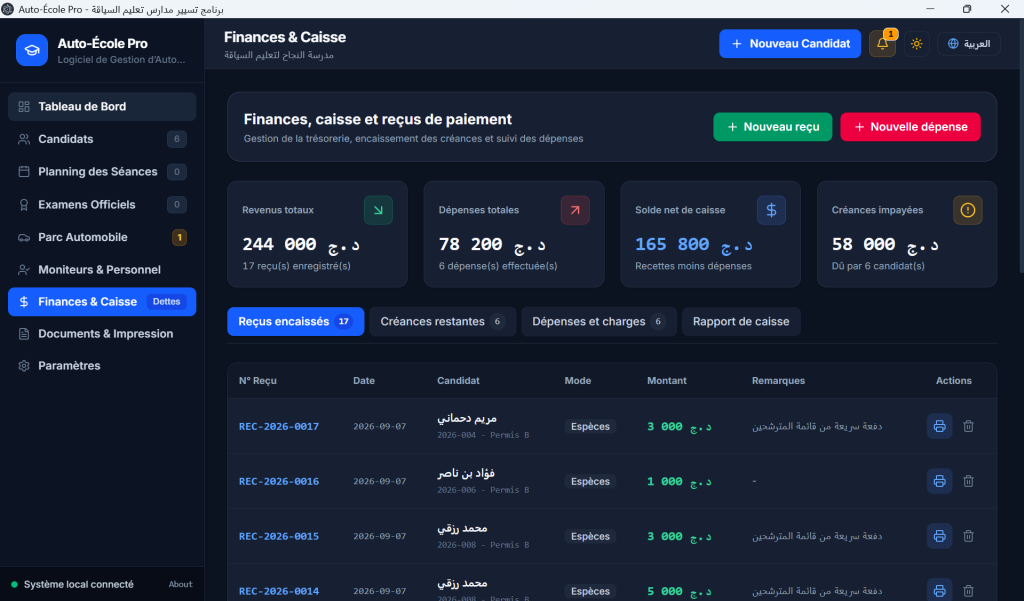This screenshot has width=1024, height=601.
Task: Click the Créances impayées warning icon
Action: [x=968, y=210]
